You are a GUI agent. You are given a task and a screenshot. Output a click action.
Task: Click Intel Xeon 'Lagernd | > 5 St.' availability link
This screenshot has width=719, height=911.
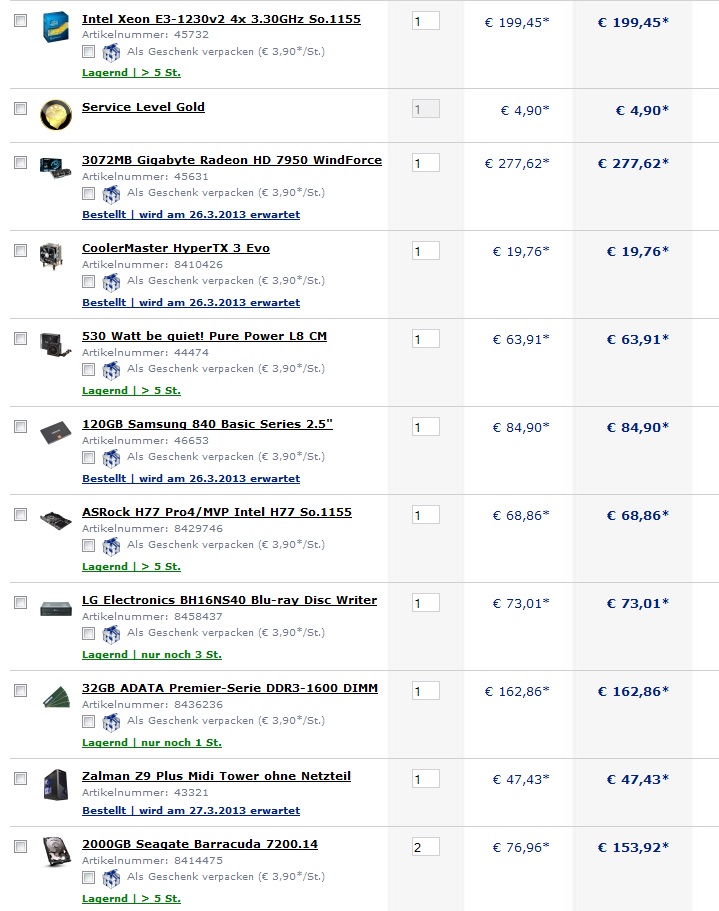coord(131,73)
